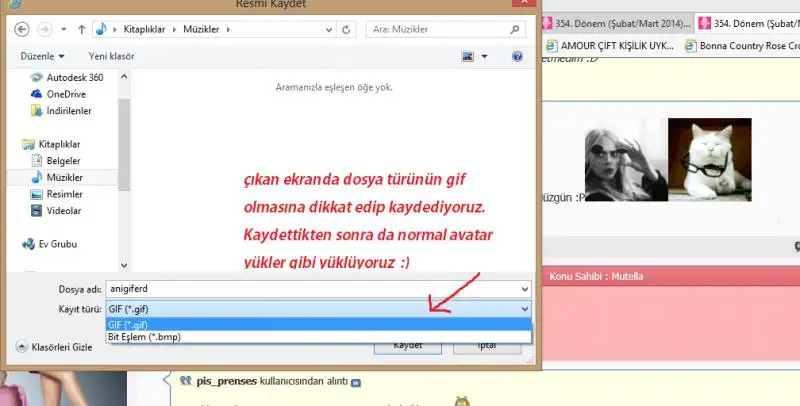Click the change view icon
This screenshot has height=406, width=800.
tap(468, 57)
